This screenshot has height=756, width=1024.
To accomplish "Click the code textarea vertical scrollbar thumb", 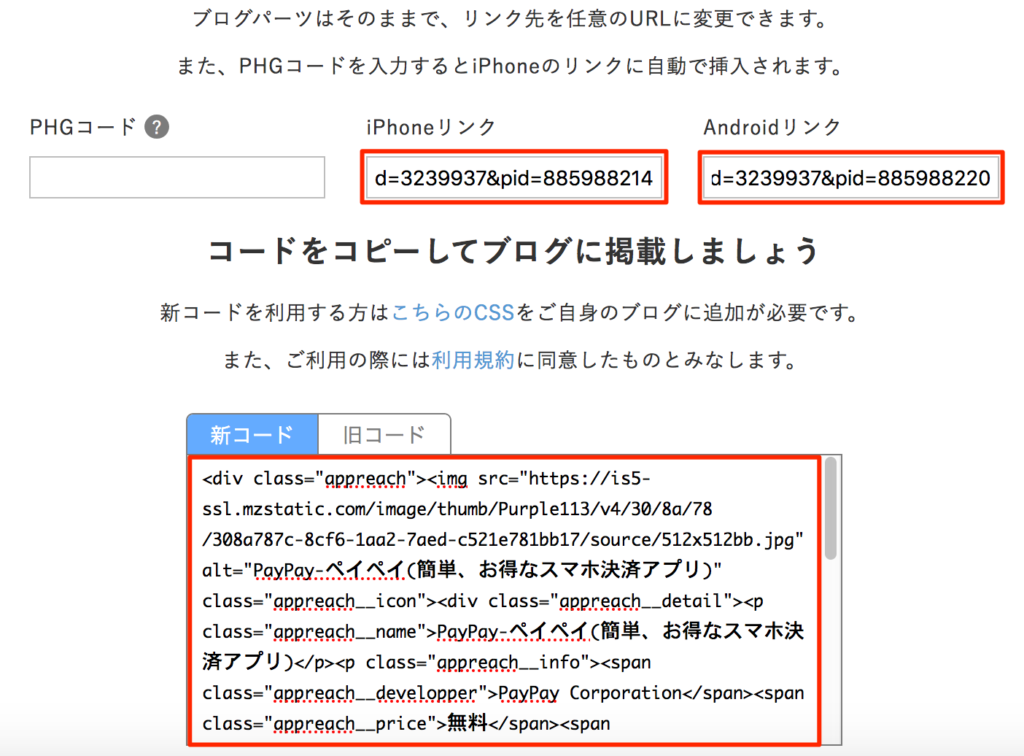I will point(831,508).
